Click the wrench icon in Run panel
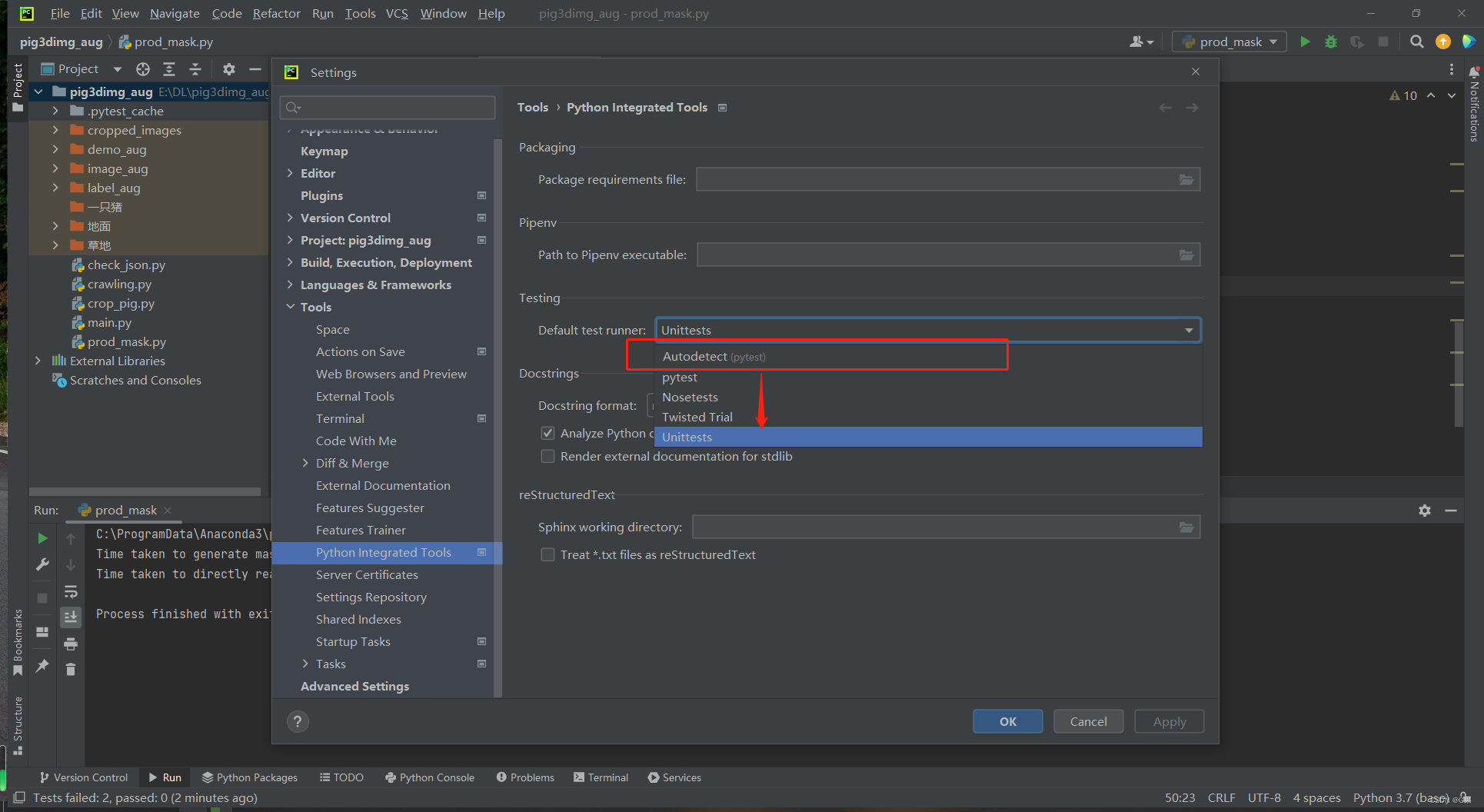The height and width of the screenshot is (812, 1484). pos(42,564)
